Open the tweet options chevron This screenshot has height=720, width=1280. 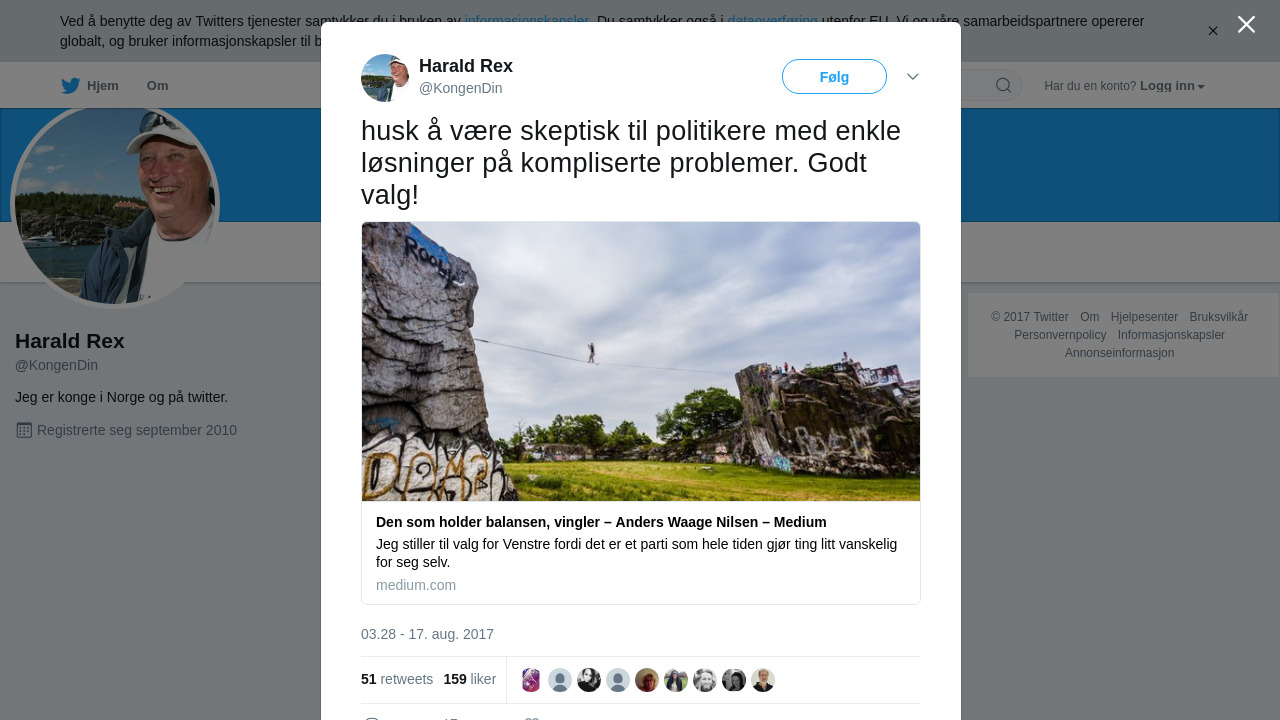coord(912,77)
